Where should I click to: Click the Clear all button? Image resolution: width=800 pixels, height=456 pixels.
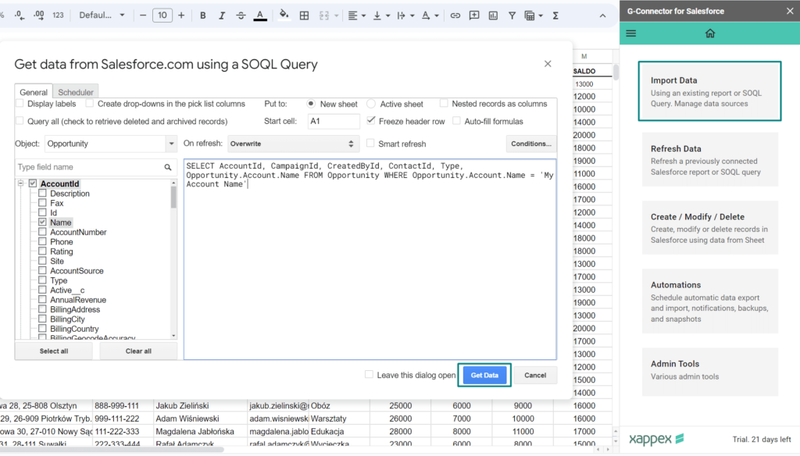tap(138, 351)
